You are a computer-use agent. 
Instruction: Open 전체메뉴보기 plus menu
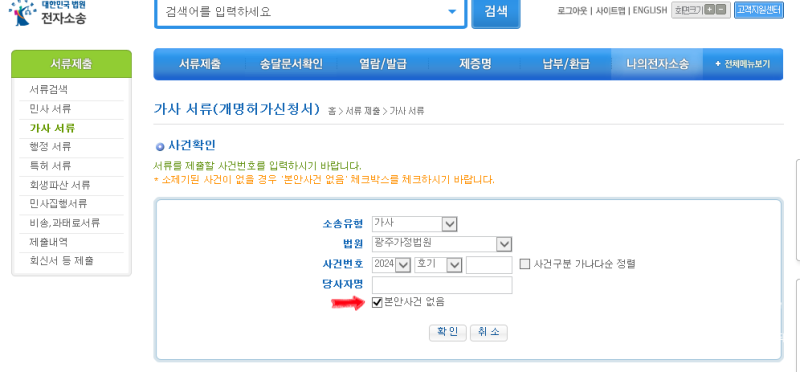(742, 64)
